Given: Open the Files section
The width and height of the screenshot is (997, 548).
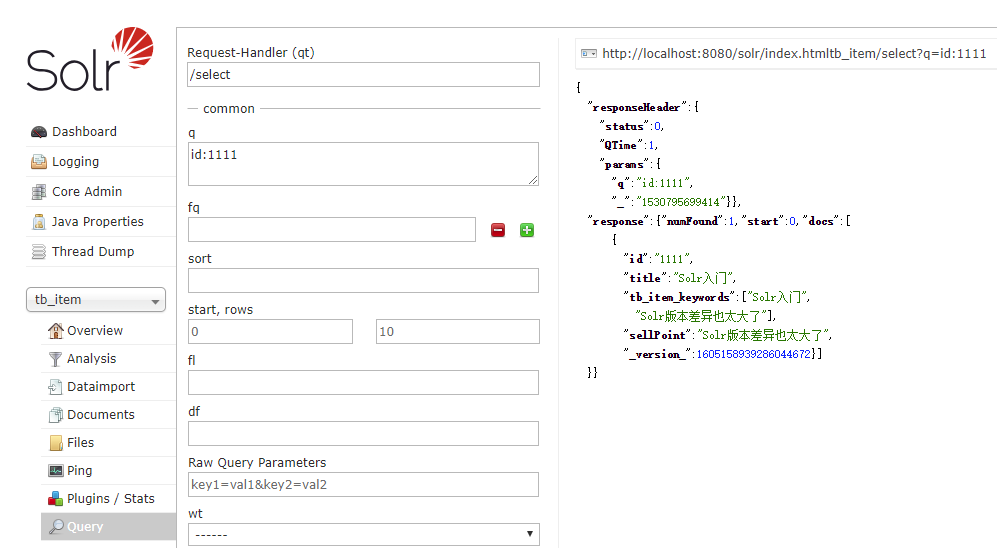Looking at the screenshot, I should (80, 442).
